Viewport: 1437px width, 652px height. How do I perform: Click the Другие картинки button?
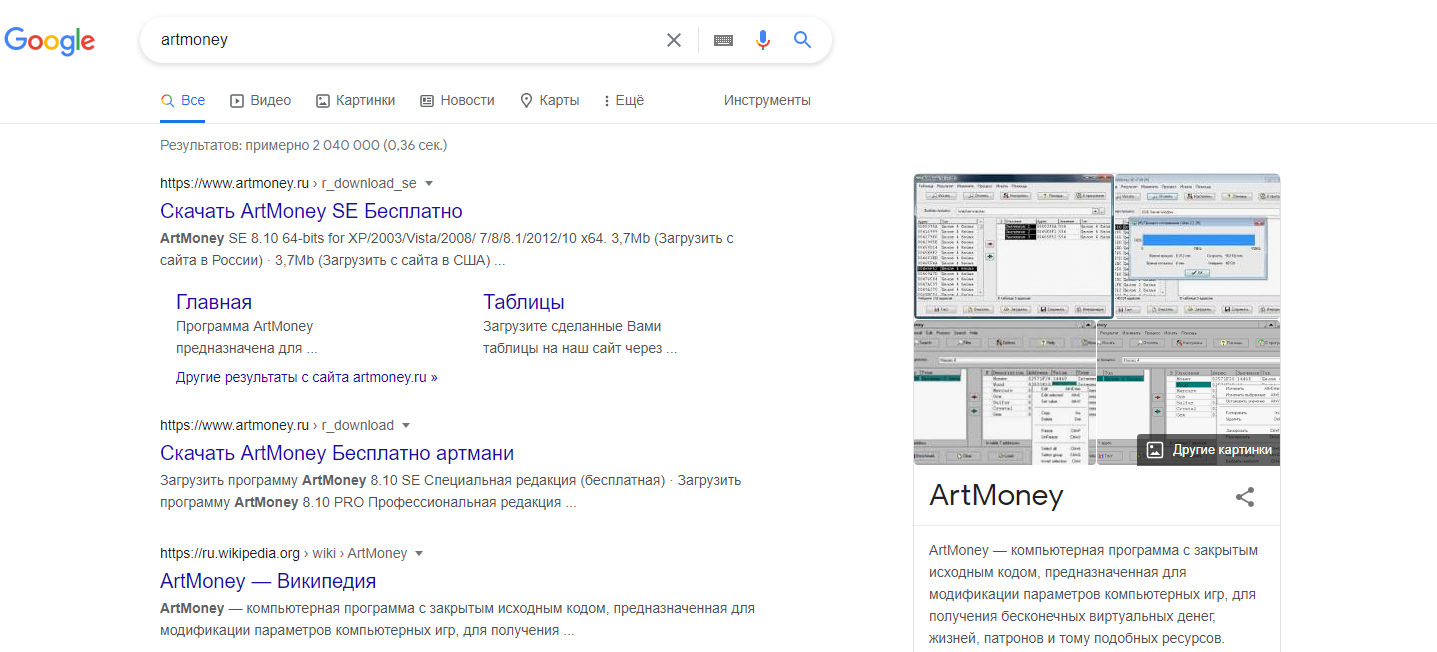[x=1209, y=450]
